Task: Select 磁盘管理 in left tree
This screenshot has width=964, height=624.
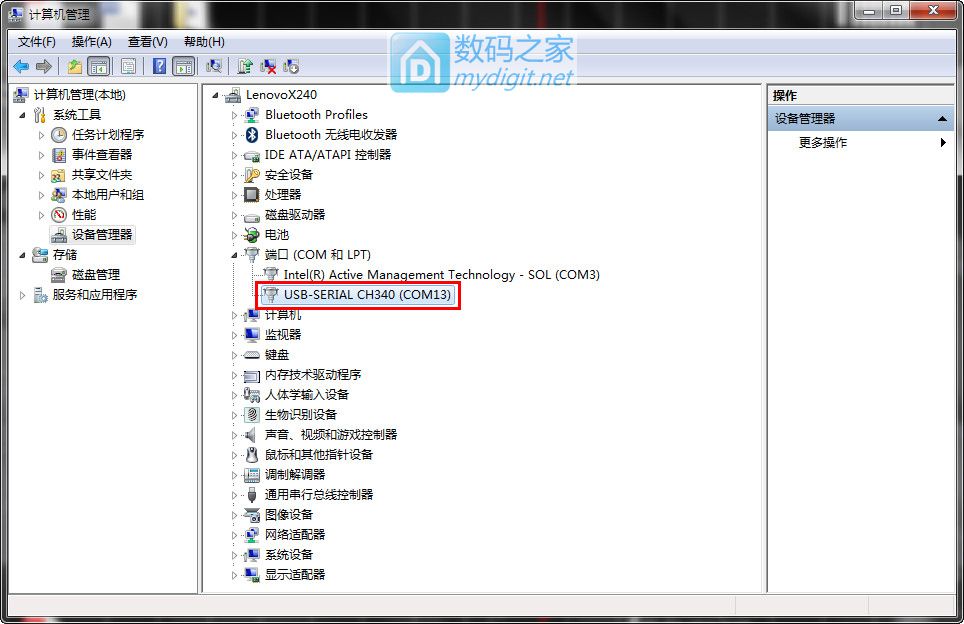Action: click(95, 275)
